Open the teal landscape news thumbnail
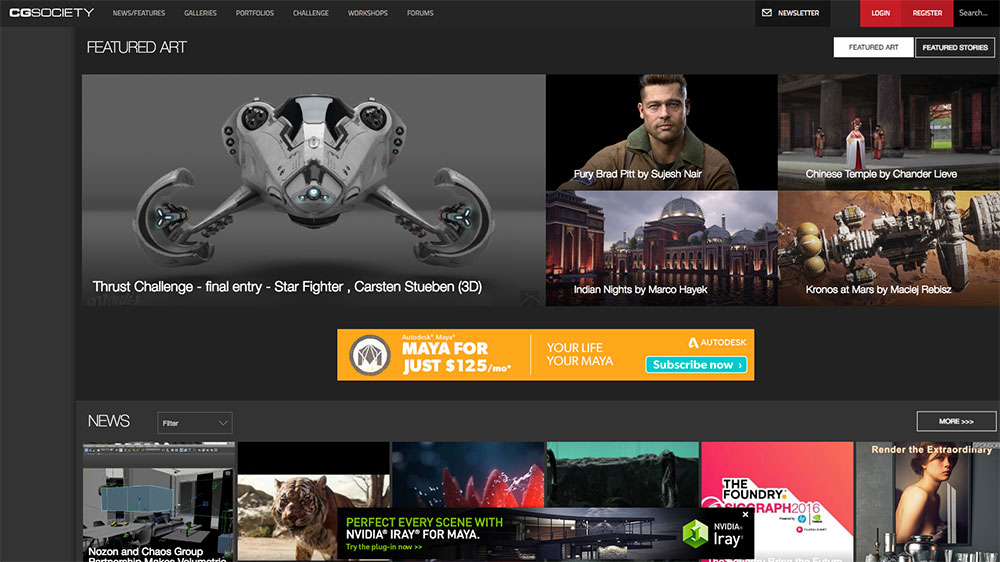The width and height of the screenshot is (1000, 562). pyautogui.click(x=622, y=474)
